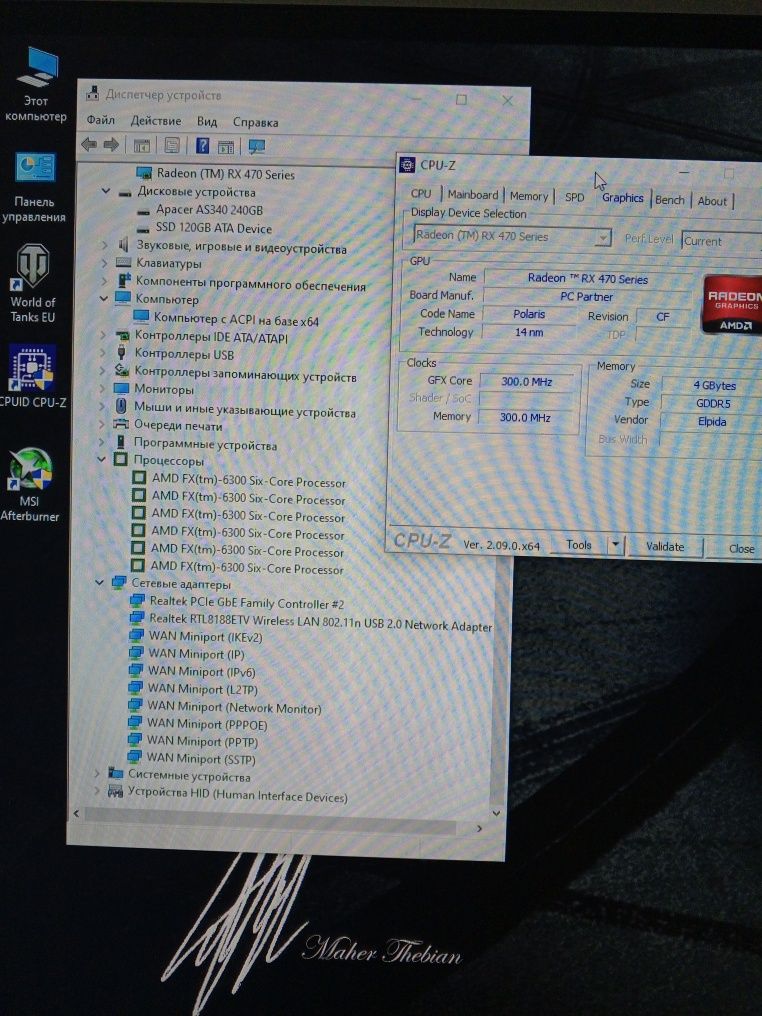
Task: Switch to the Memory tab in CPU-Z
Action: [529, 196]
